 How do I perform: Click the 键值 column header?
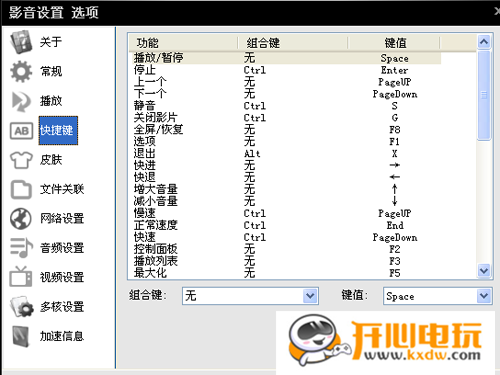(394, 43)
